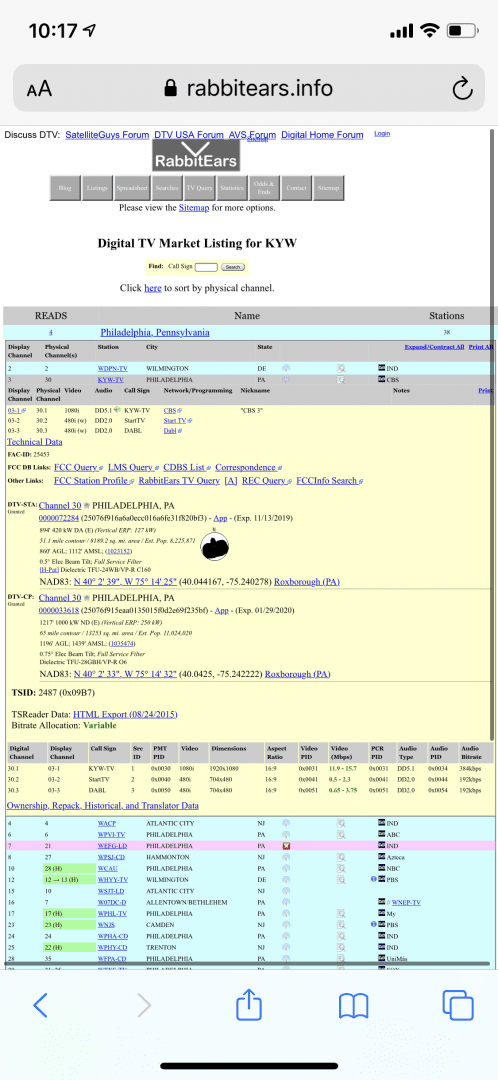Open the Statistics navigation button
The height and width of the screenshot is (1080, 498).
(x=232, y=188)
